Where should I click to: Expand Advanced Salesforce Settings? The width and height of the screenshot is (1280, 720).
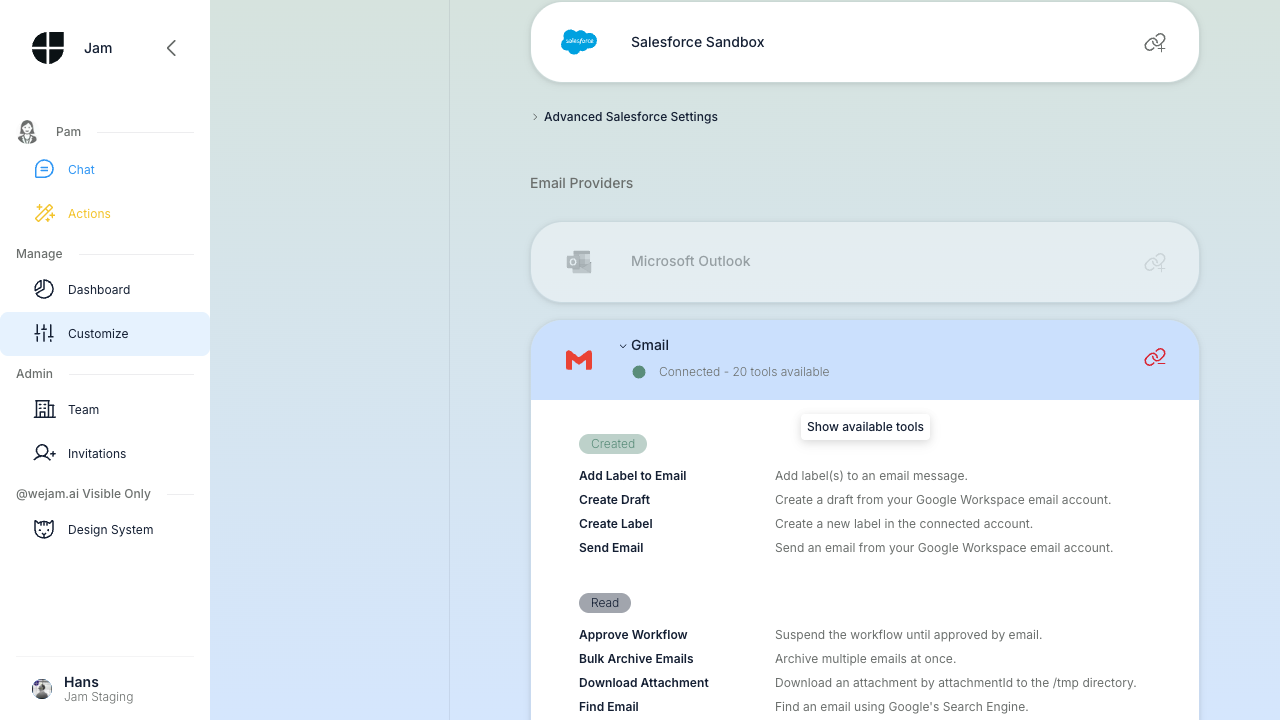[x=625, y=117]
